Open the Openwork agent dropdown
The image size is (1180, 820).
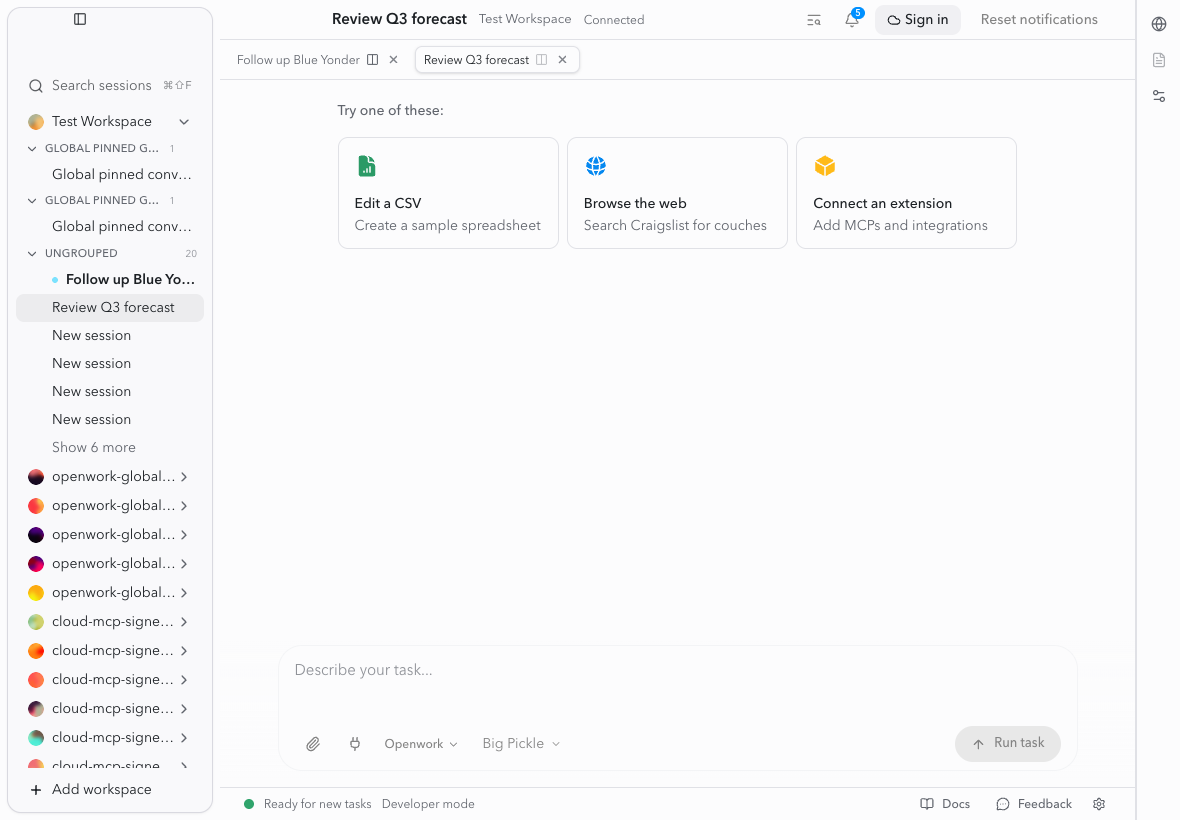(x=421, y=744)
